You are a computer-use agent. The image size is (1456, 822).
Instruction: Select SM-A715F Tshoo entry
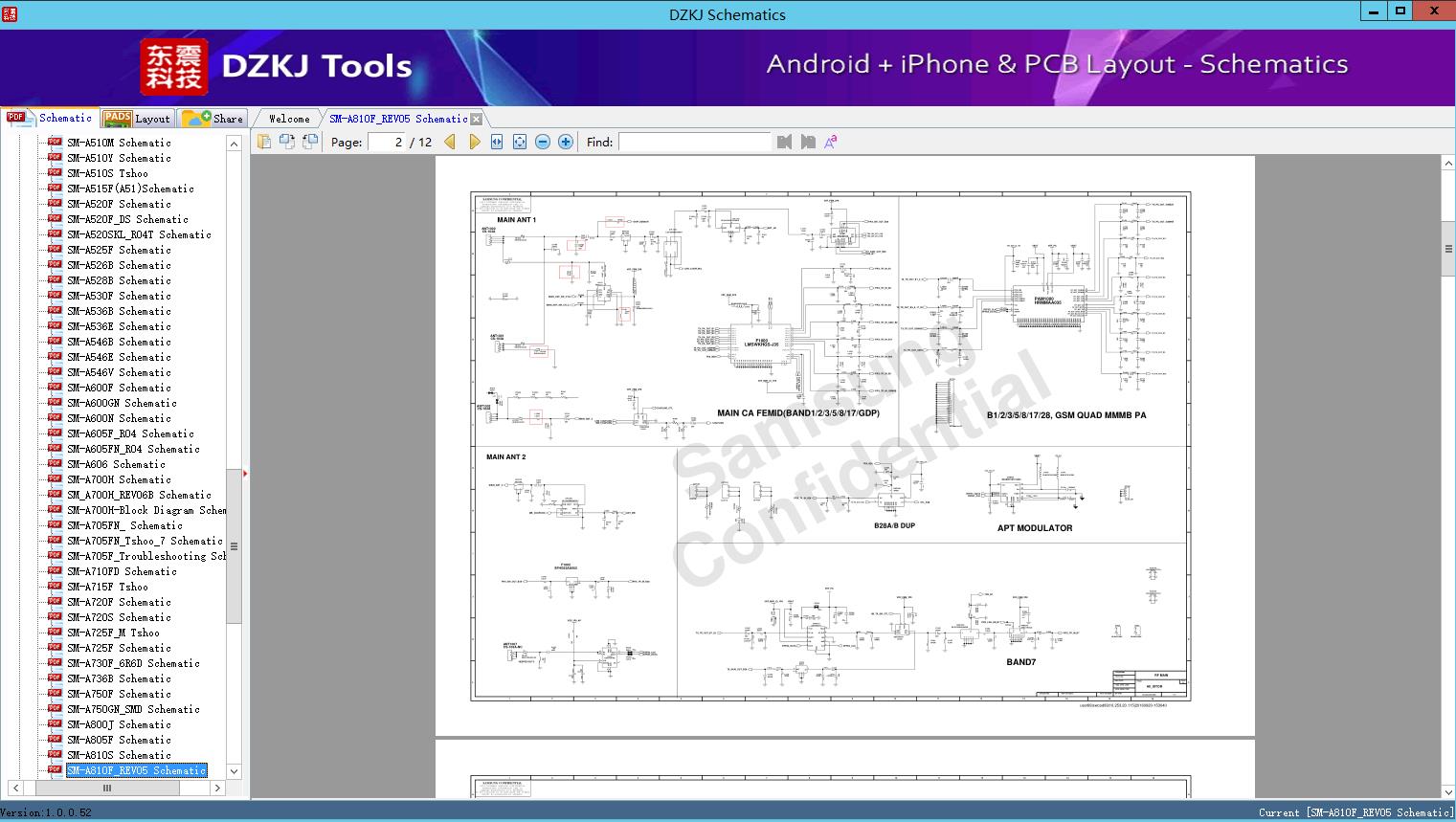[107, 587]
